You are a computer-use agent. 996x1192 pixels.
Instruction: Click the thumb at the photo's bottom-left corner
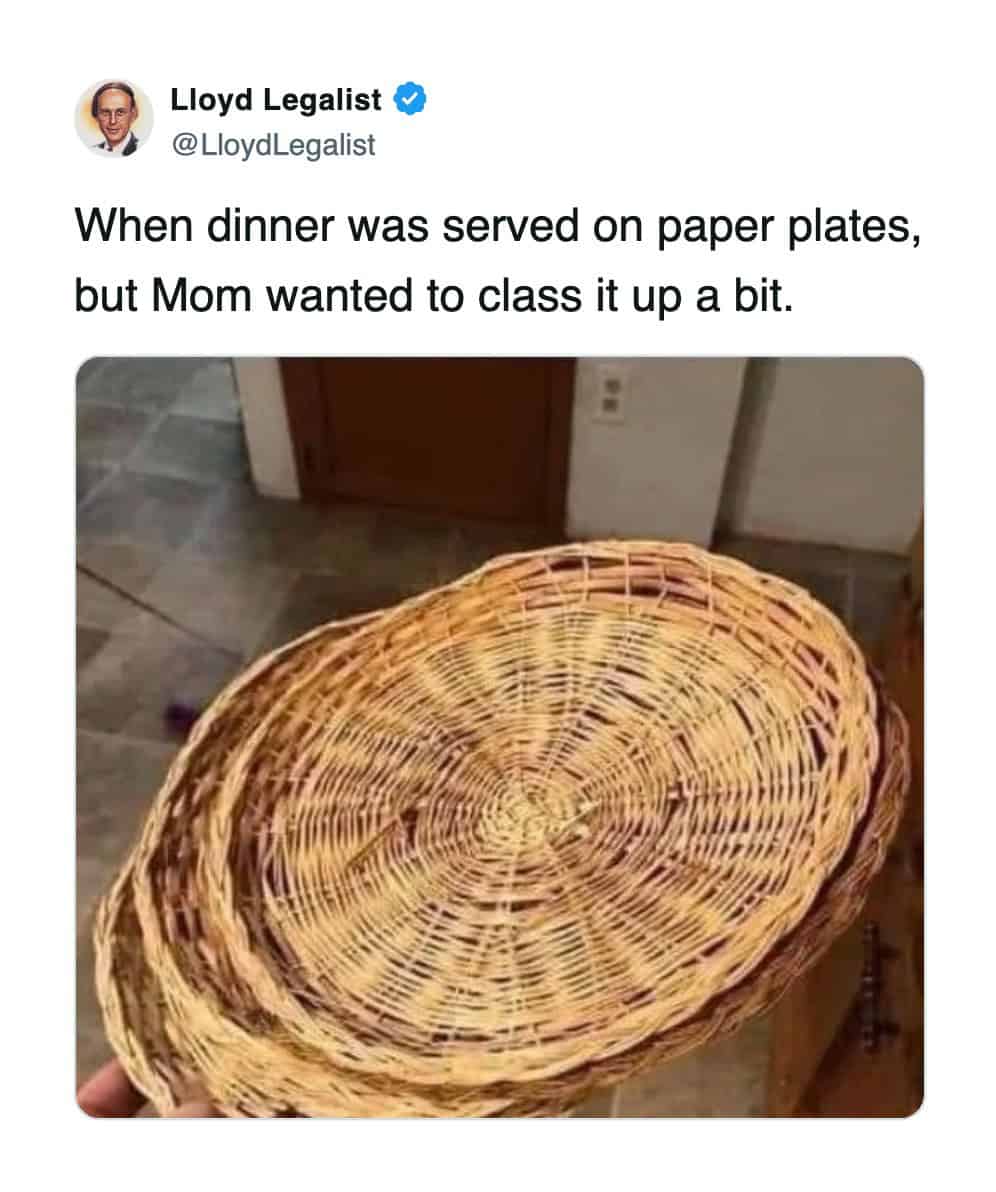coord(114,1089)
